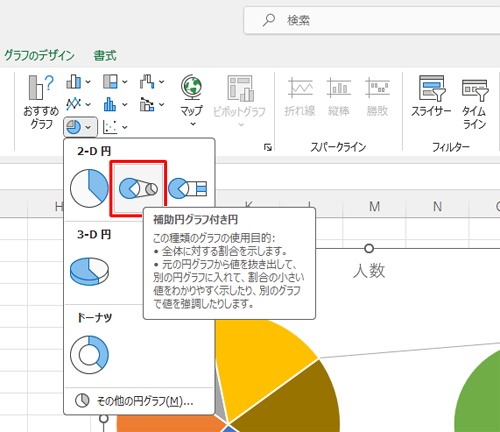The image size is (500, 432).
Task: Expand the combo chart dropdown arrow
Action: pyautogui.click(x=161, y=104)
